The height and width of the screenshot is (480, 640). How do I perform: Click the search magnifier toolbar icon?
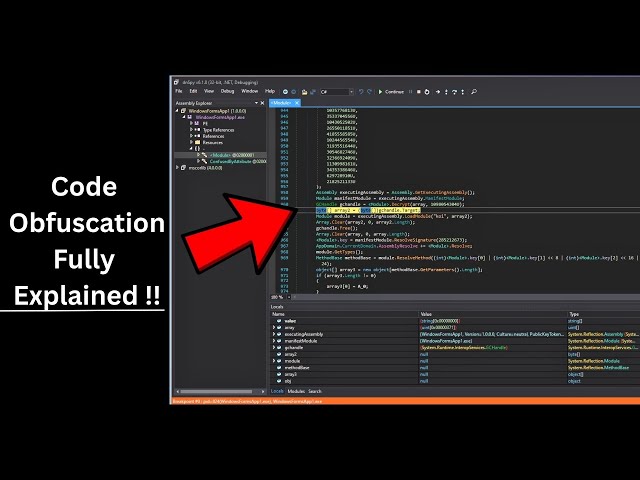pos(473,92)
